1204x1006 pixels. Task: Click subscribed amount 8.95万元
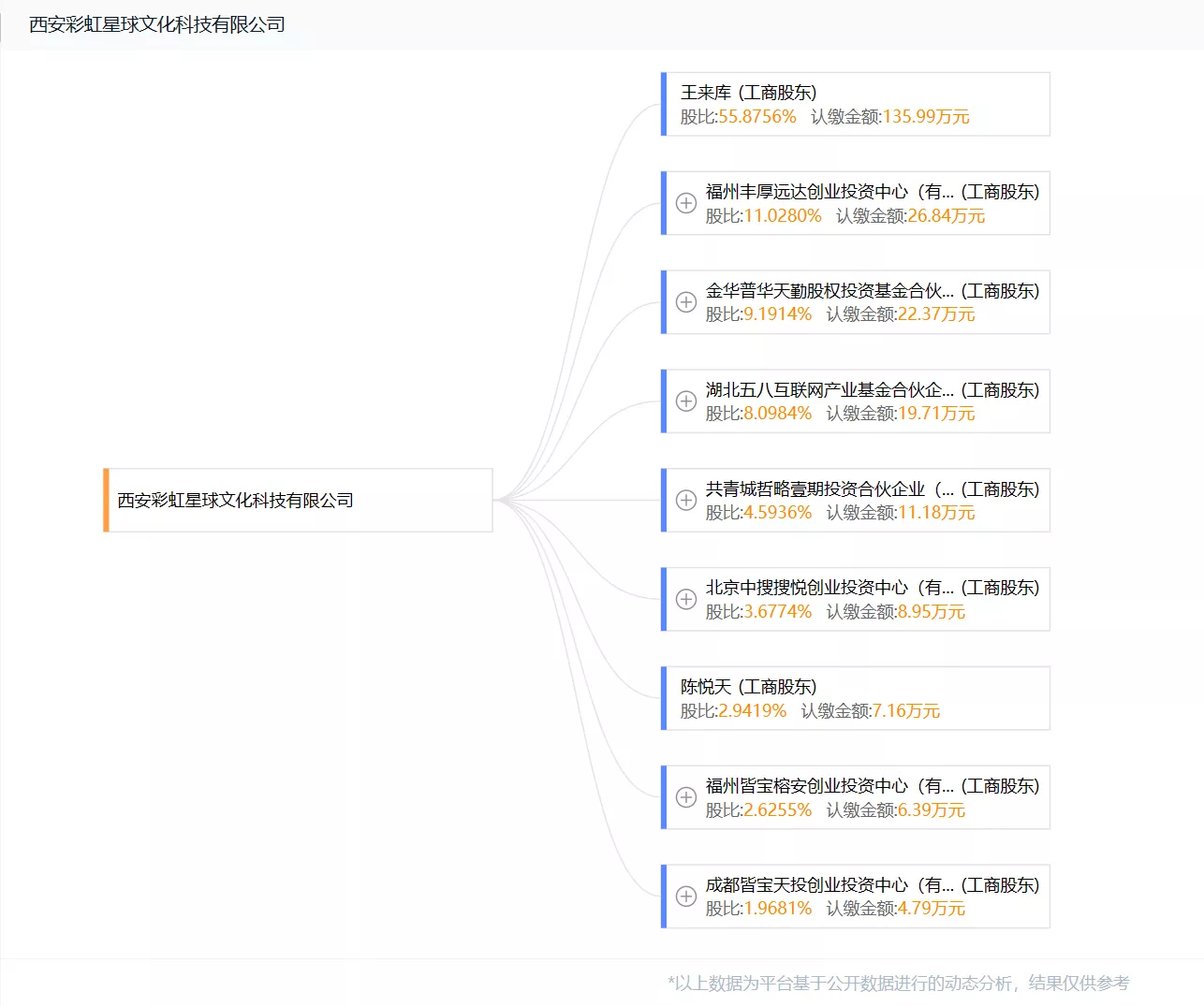pyautogui.click(x=932, y=612)
